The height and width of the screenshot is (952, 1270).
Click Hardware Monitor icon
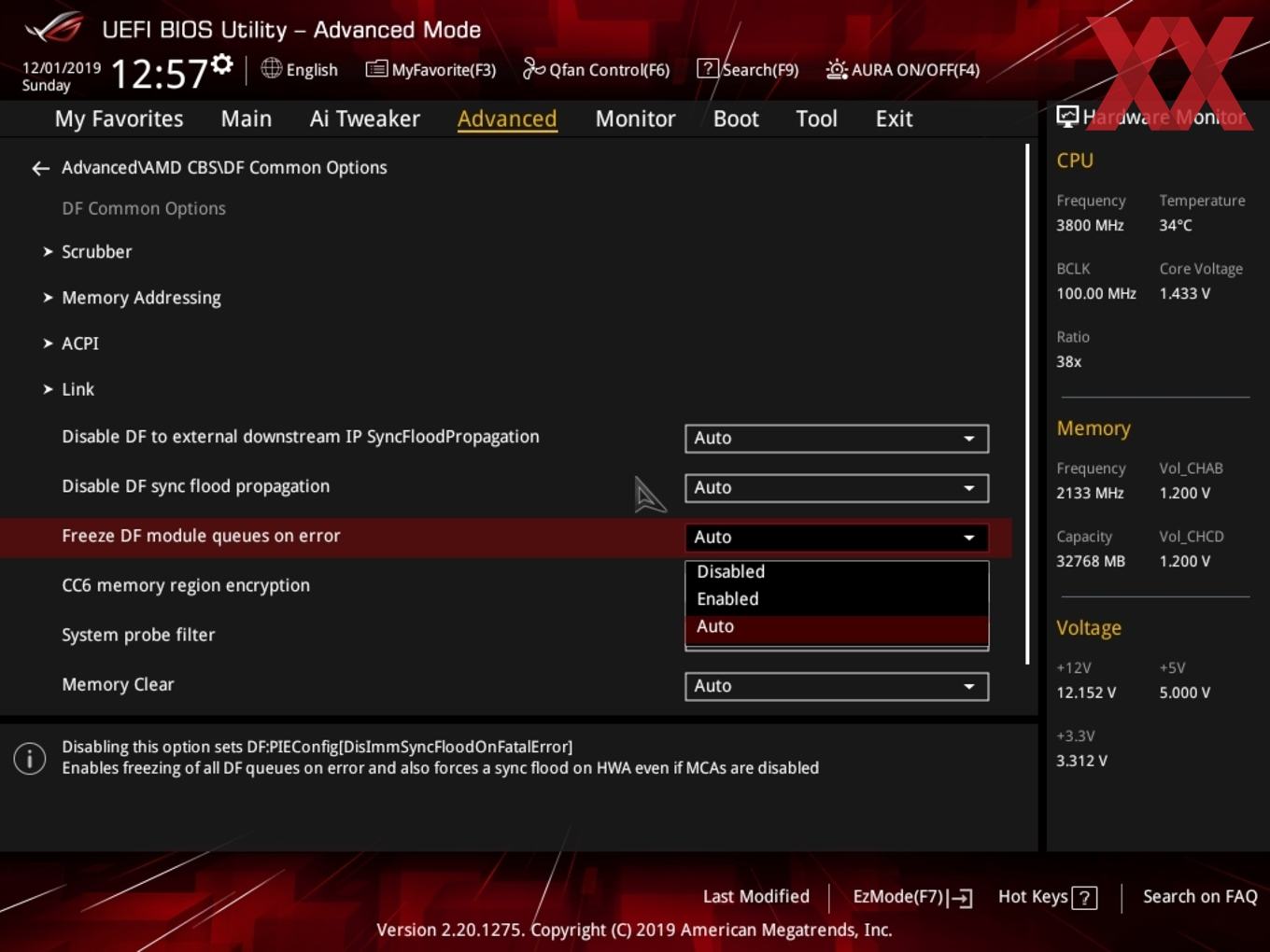point(1067,116)
